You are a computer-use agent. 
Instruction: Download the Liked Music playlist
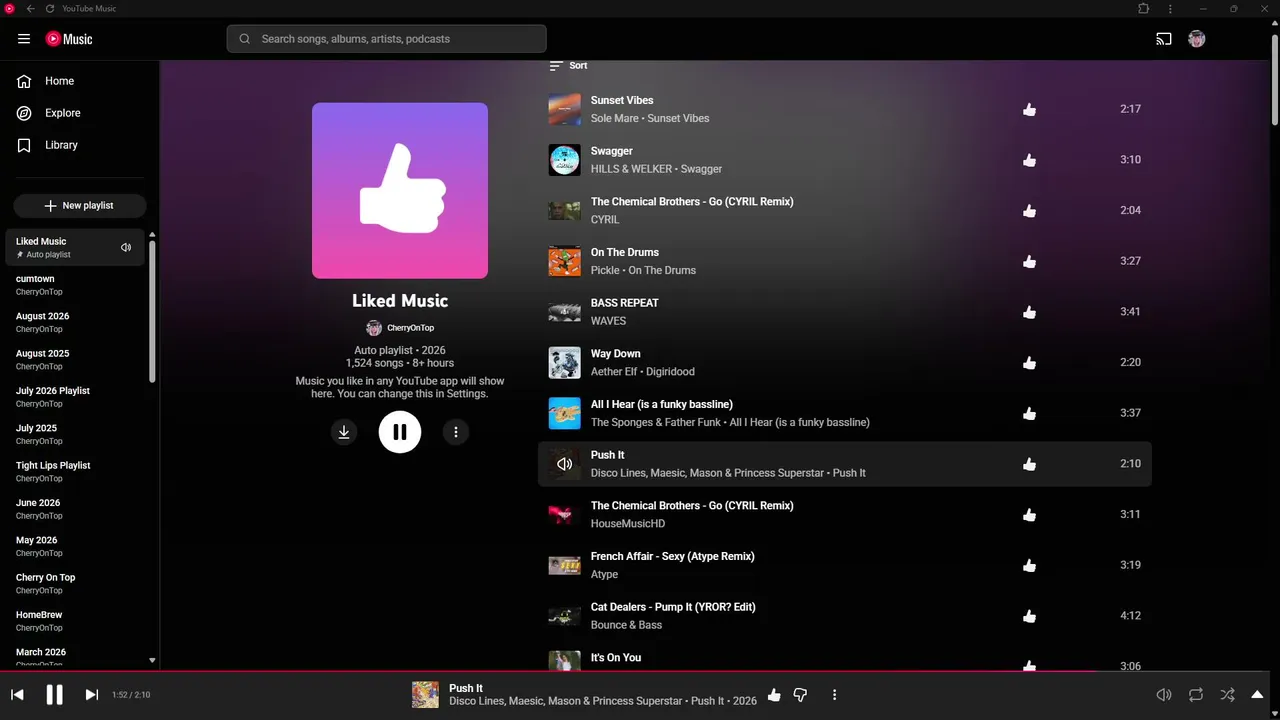[x=344, y=432]
